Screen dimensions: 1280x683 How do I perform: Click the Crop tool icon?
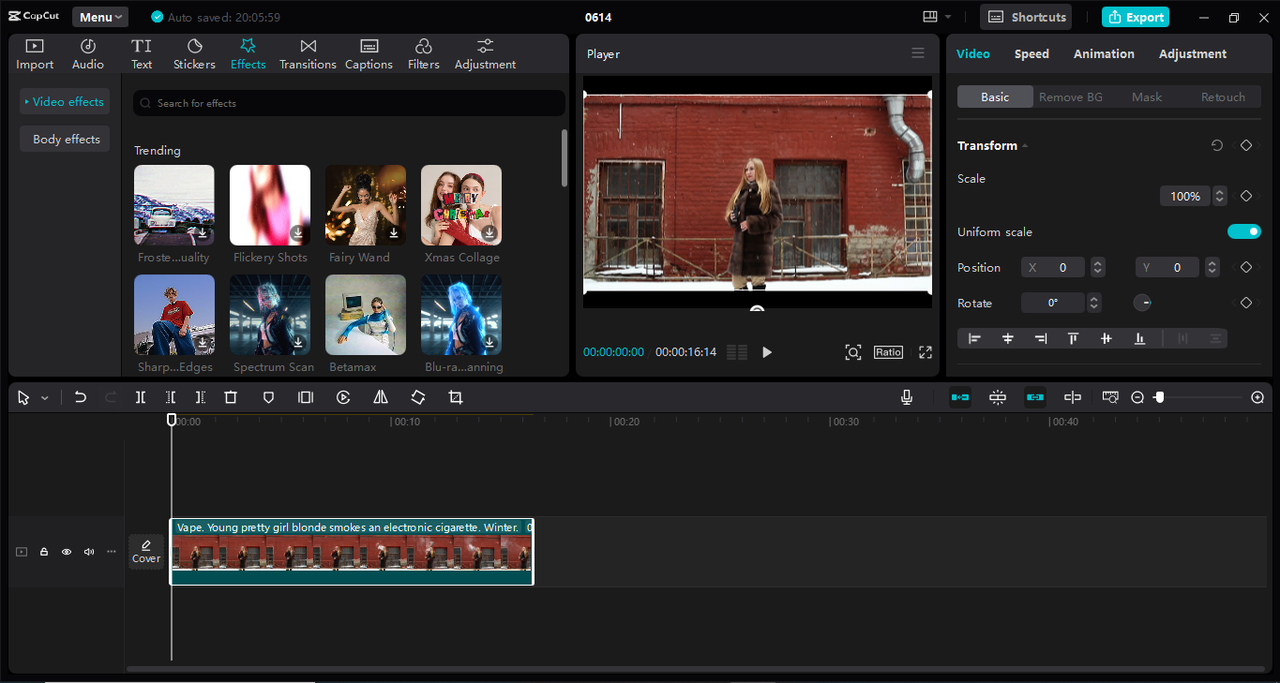(456, 397)
